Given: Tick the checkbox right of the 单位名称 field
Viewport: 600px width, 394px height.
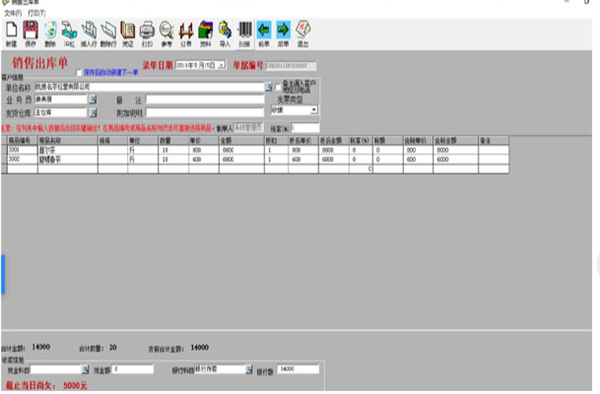Looking at the screenshot, I should tap(278, 87).
